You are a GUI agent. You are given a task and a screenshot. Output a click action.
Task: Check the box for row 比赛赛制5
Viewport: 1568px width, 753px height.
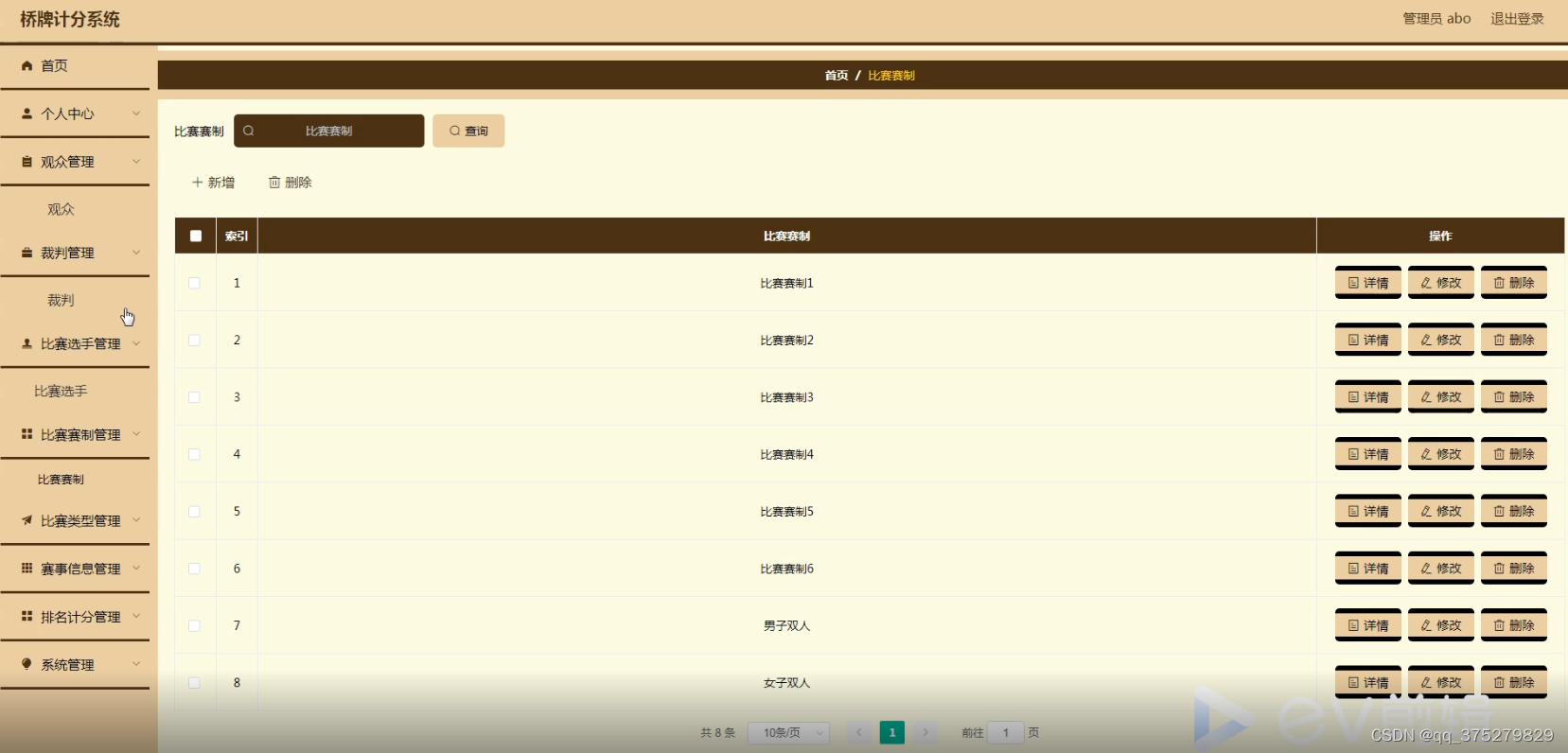[194, 511]
